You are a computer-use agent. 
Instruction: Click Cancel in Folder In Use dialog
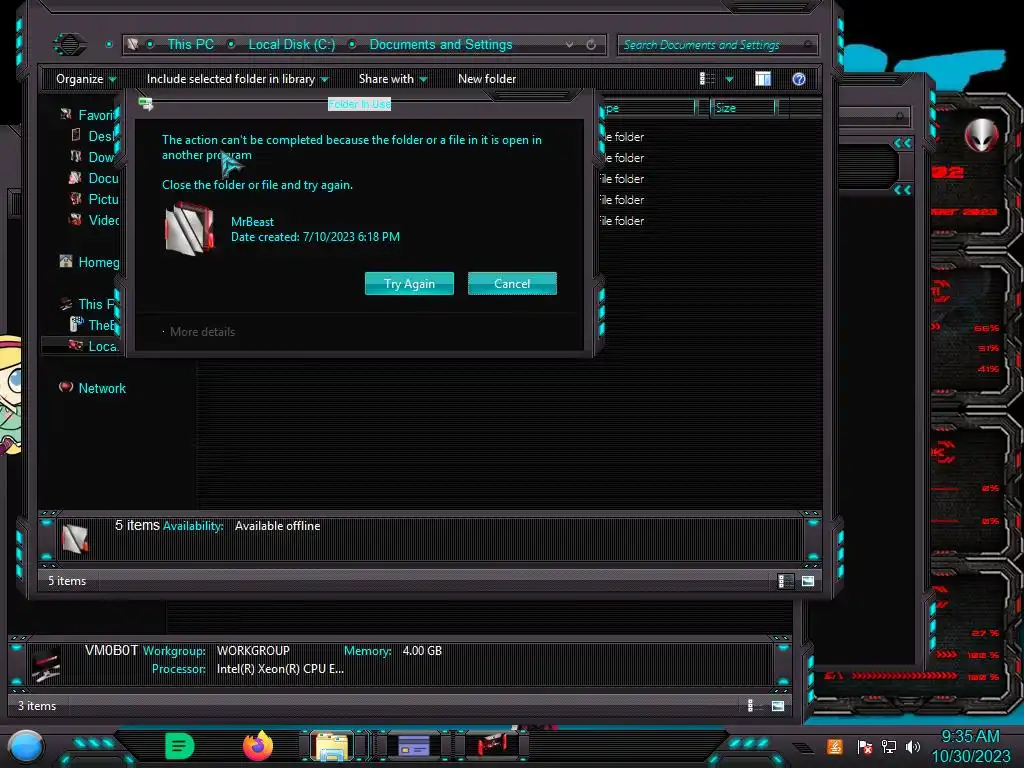[512, 283]
